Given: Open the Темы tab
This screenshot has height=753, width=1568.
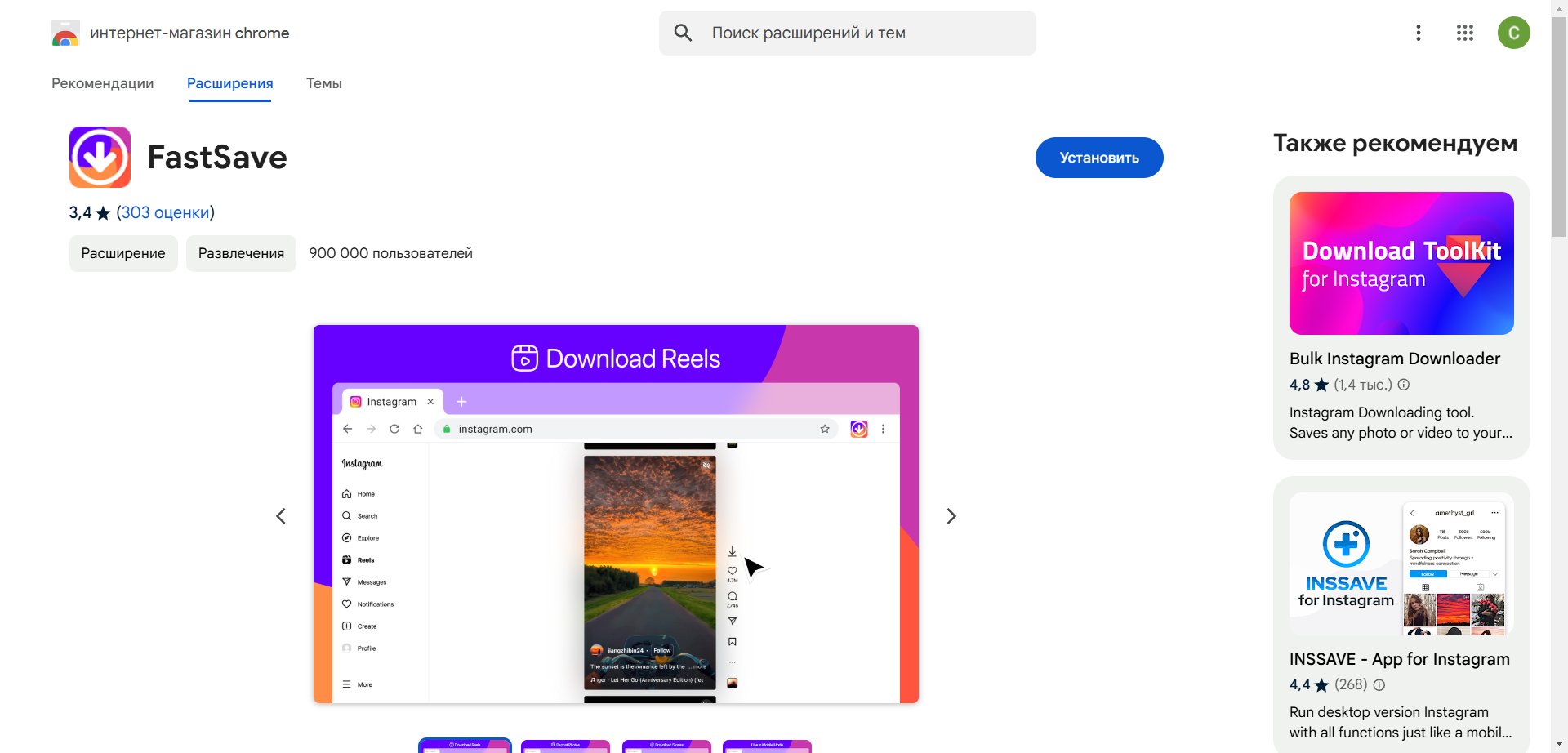Looking at the screenshot, I should tap(324, 83).
